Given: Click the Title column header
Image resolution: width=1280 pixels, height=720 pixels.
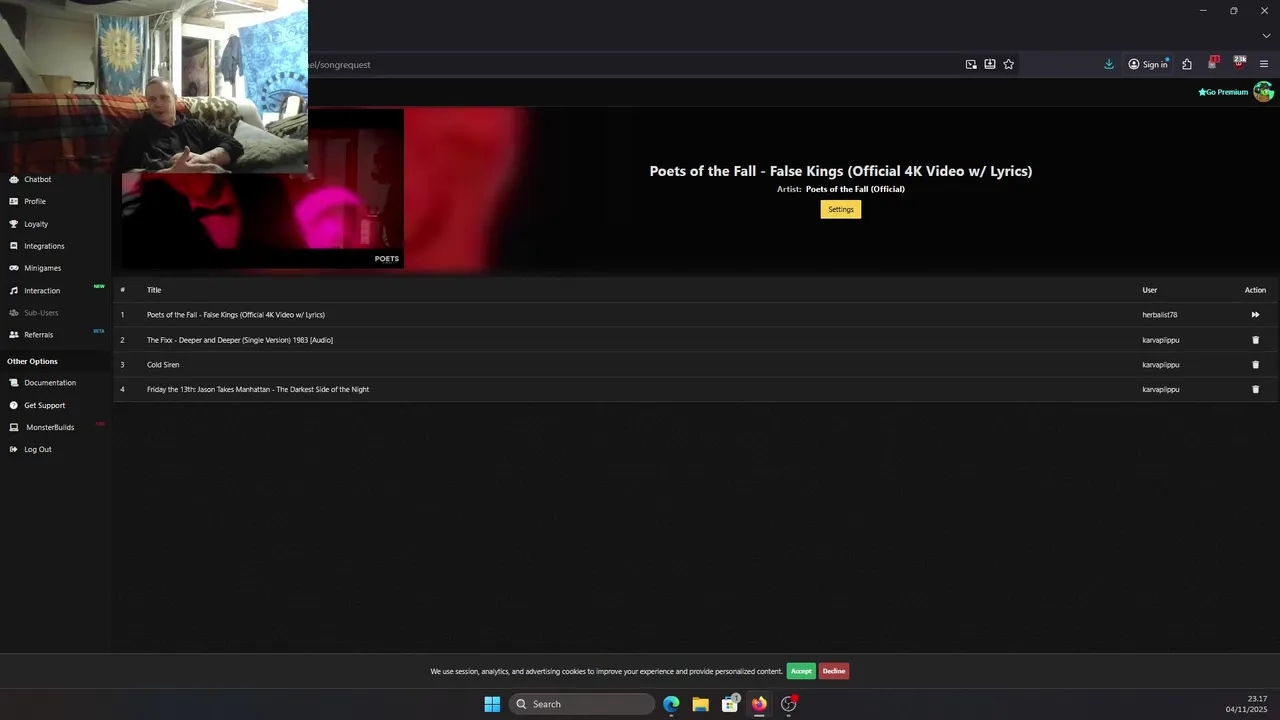Looking at the screenshot, I should point(154,290).
